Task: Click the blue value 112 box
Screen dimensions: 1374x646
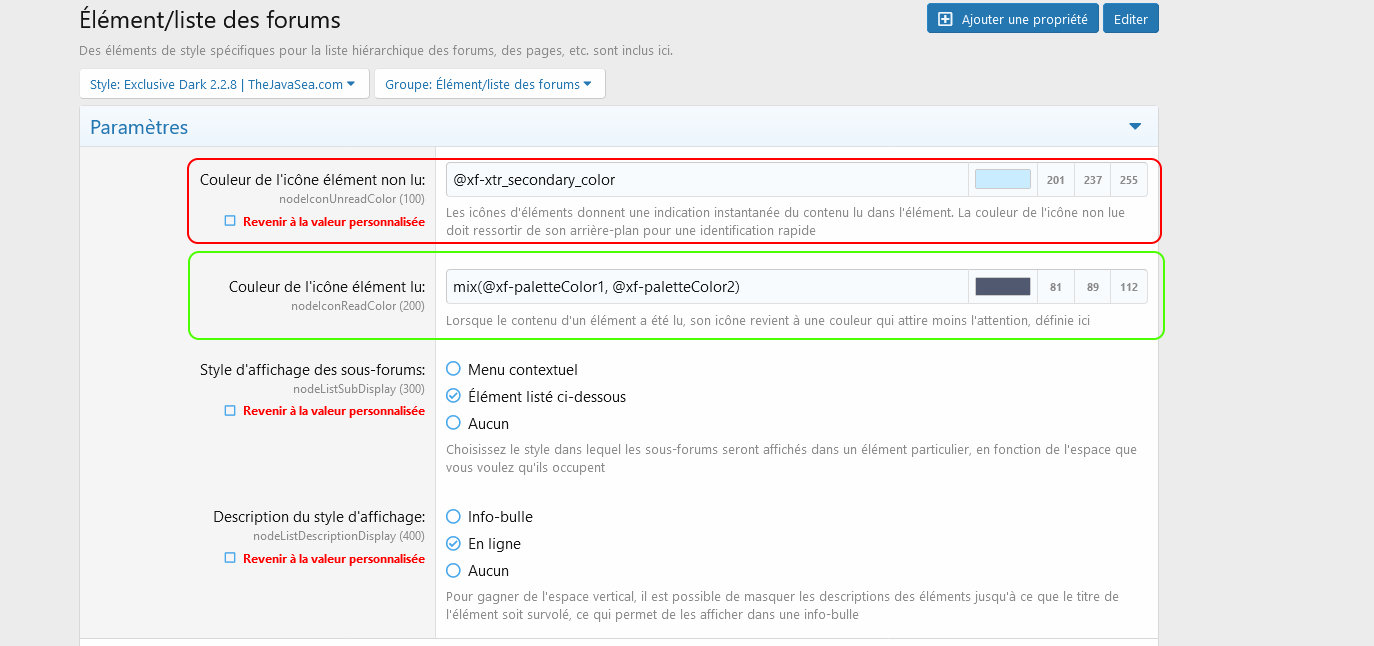Action: pos(1129,287)
